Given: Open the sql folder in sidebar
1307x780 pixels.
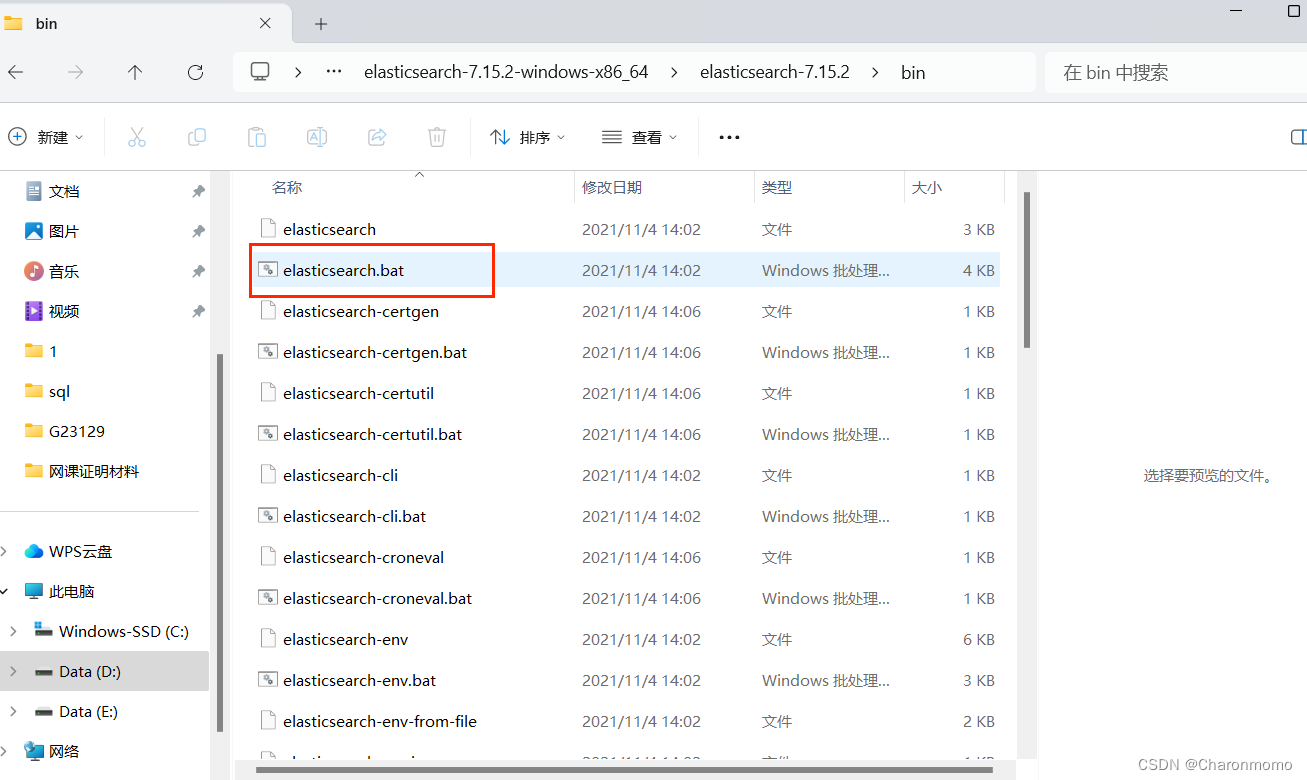Looking at the screenshot, I should (x=60, y=391).
